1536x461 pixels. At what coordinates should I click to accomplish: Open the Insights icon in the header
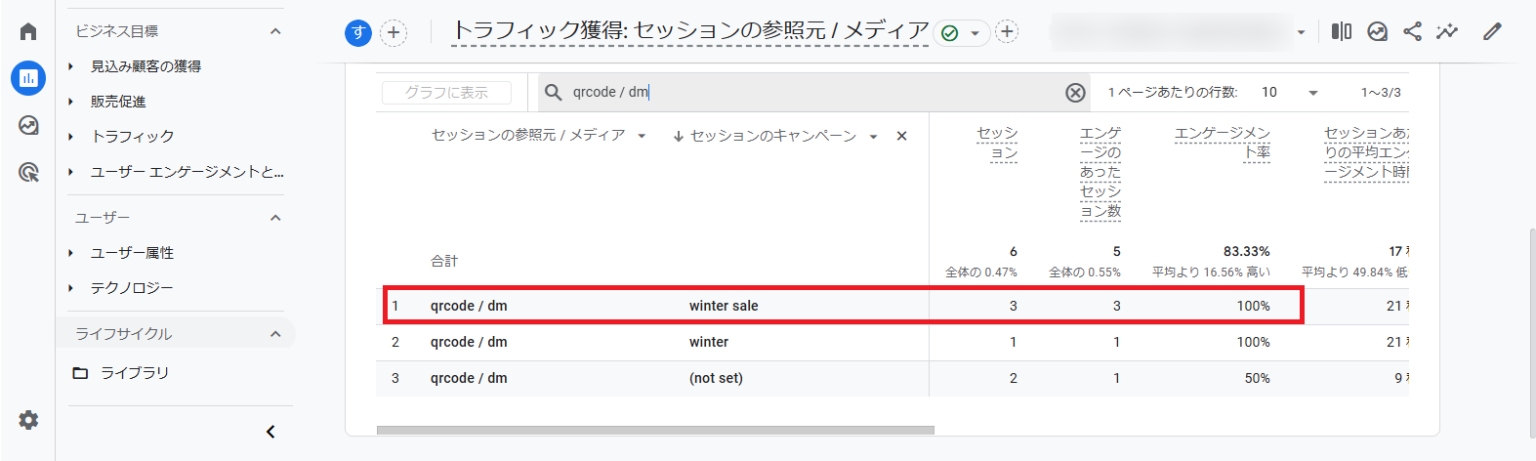1378,32
